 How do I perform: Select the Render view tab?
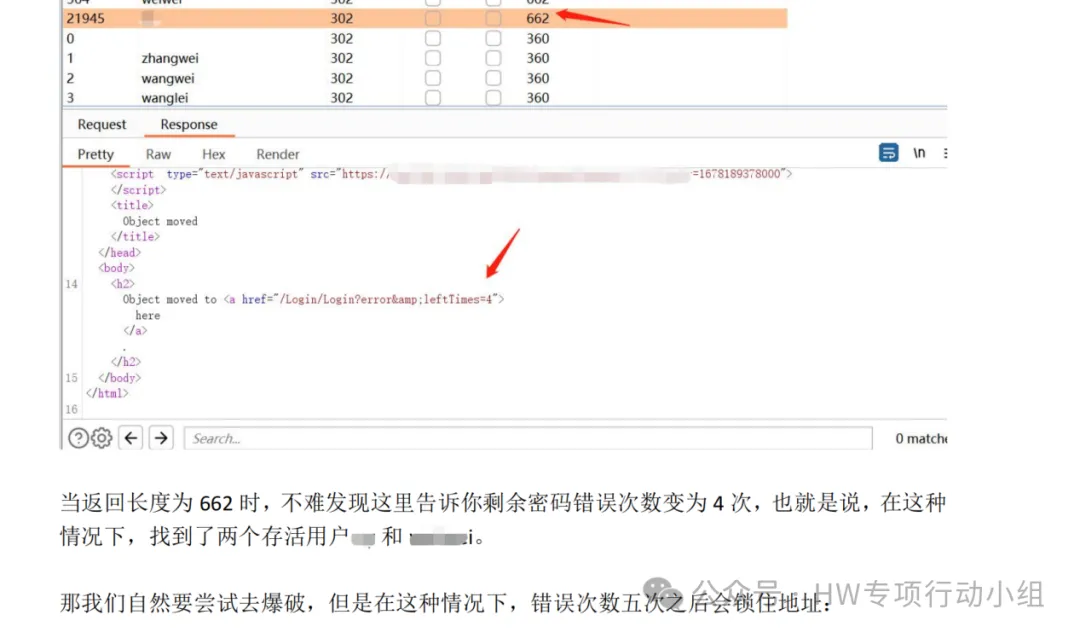[x=278, y=154]
